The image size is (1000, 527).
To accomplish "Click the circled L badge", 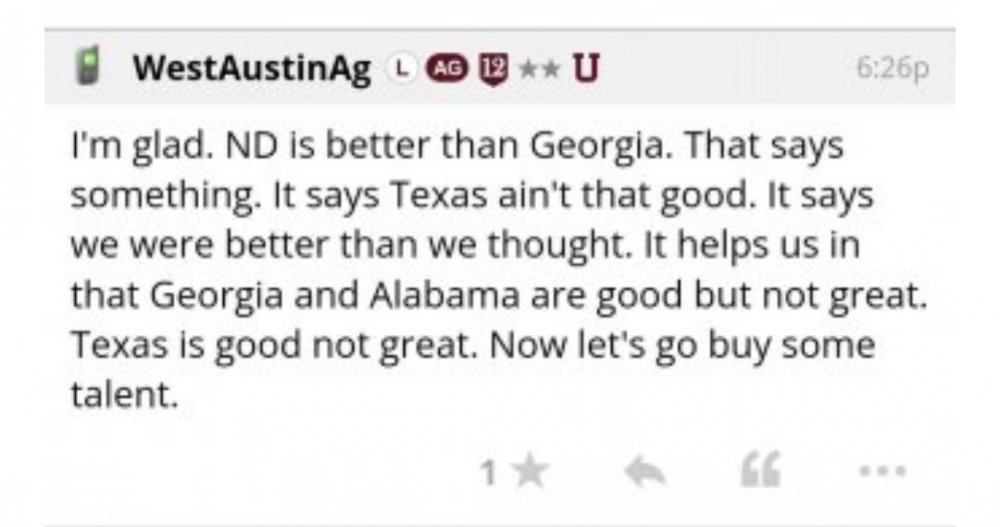I will (x=402, y=68).
